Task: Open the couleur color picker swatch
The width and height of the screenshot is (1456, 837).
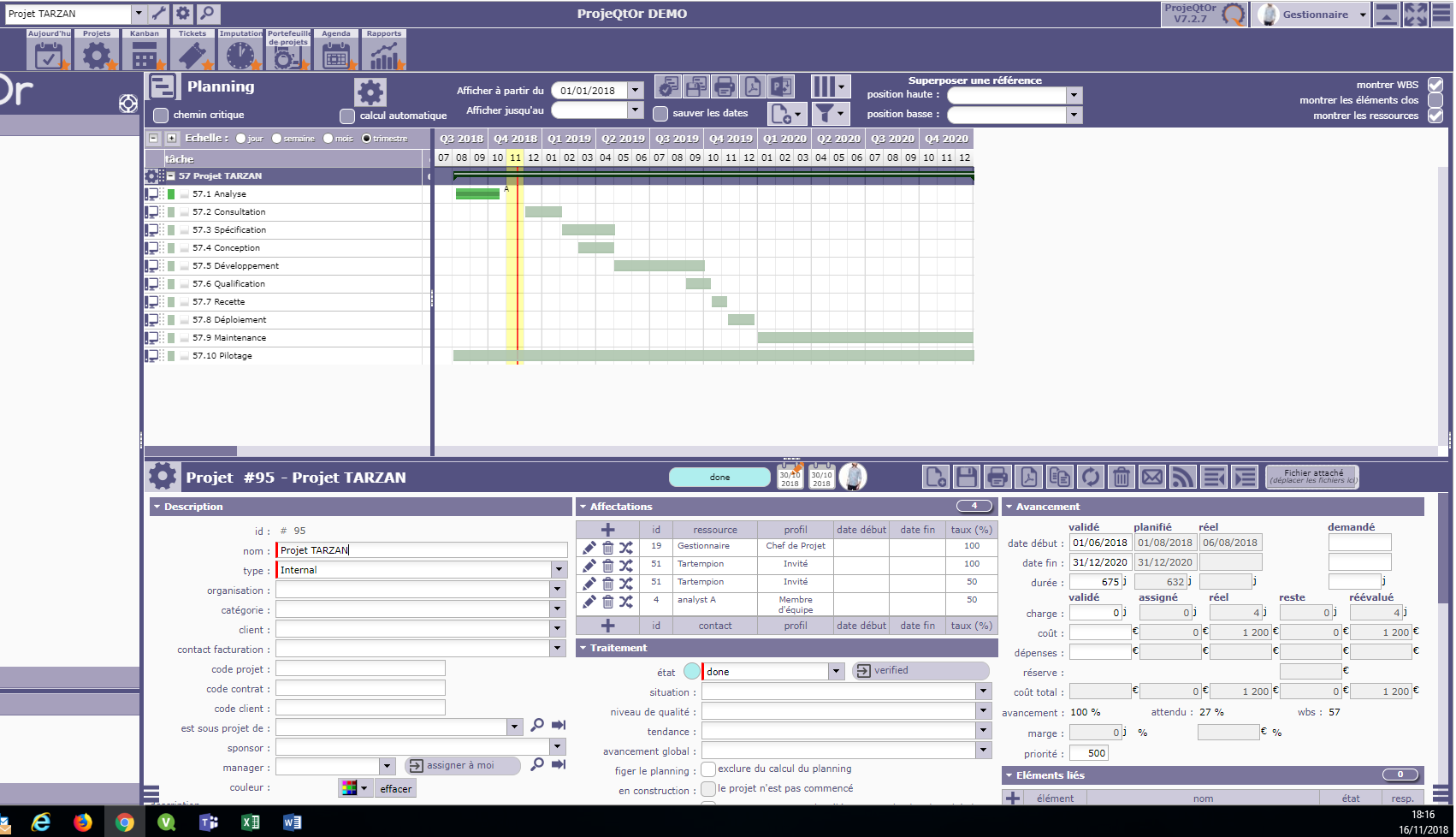Action: (x=349, y=788)
